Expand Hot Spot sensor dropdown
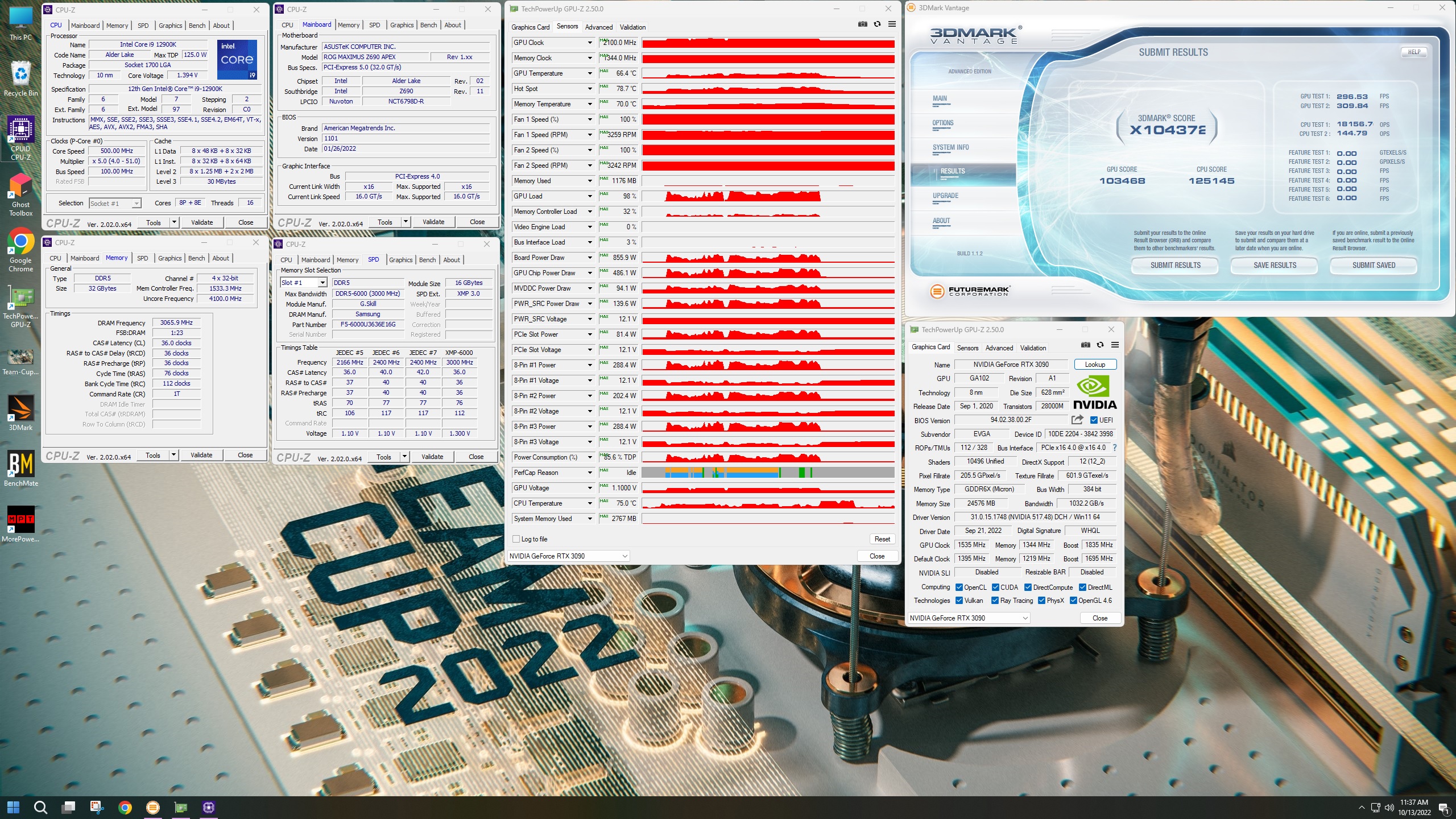The image size is (1456, 819). click(x=590, y=89)
